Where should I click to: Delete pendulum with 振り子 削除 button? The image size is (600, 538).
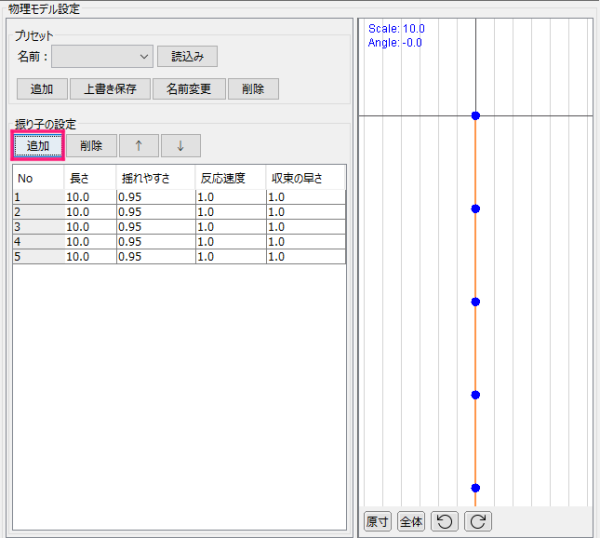(x=91, y=146)
